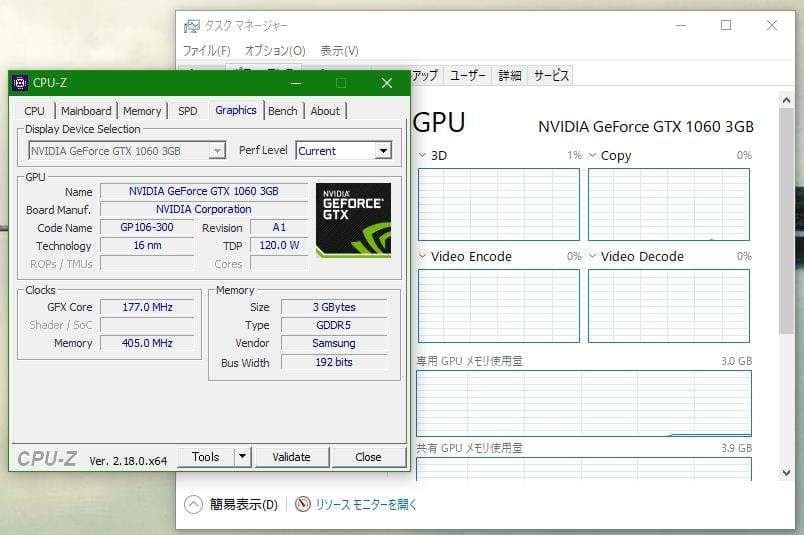Click the Samsung vendor value
This screenshot has height=535, width=804.
(334, 343)
